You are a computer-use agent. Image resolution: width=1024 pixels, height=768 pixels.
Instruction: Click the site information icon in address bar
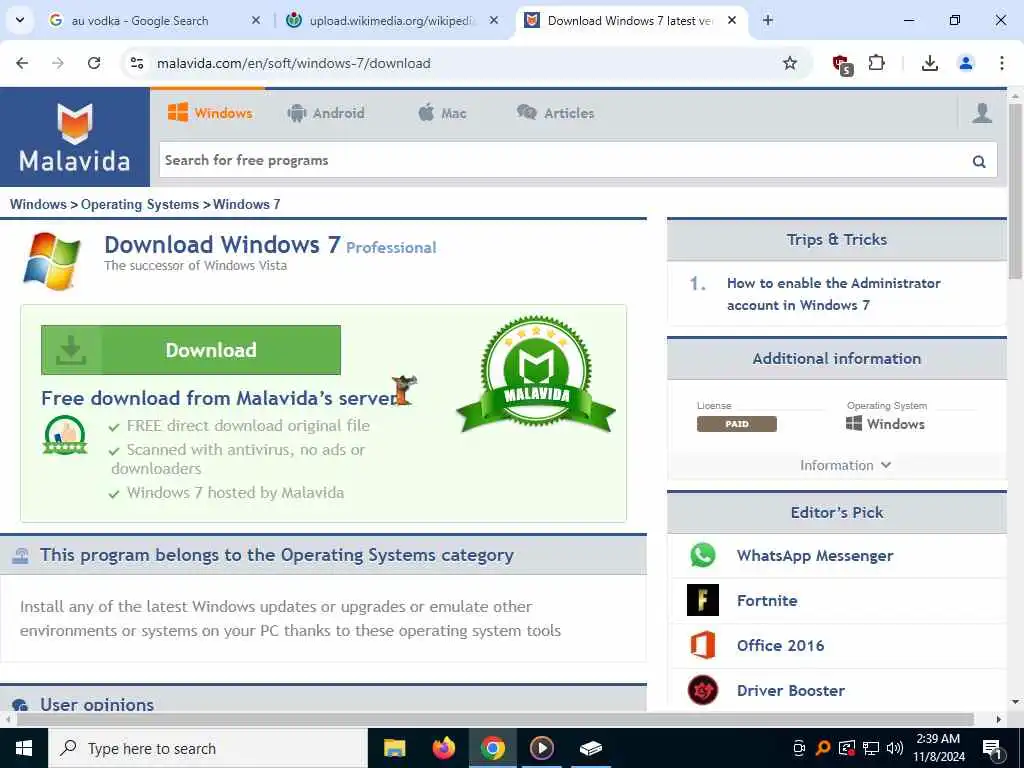[x=137, y=63]
